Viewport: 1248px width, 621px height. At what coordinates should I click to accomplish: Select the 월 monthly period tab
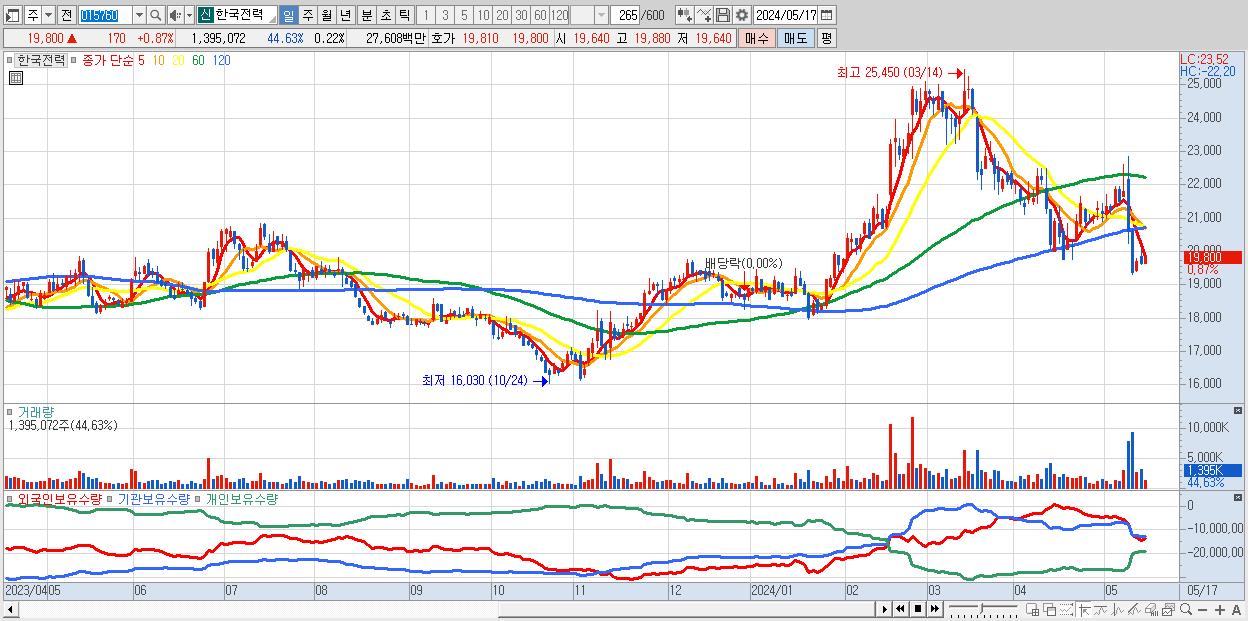click(x=326, y=15)
